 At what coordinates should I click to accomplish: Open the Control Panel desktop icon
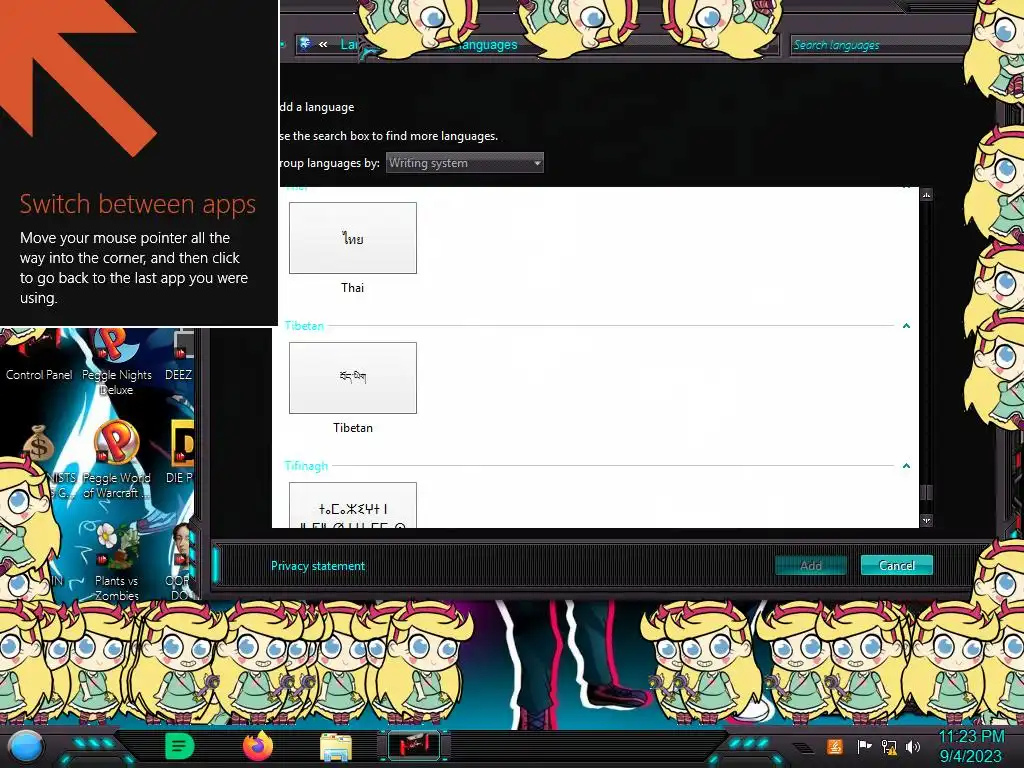pyautogui.click(x=39, y=355)
